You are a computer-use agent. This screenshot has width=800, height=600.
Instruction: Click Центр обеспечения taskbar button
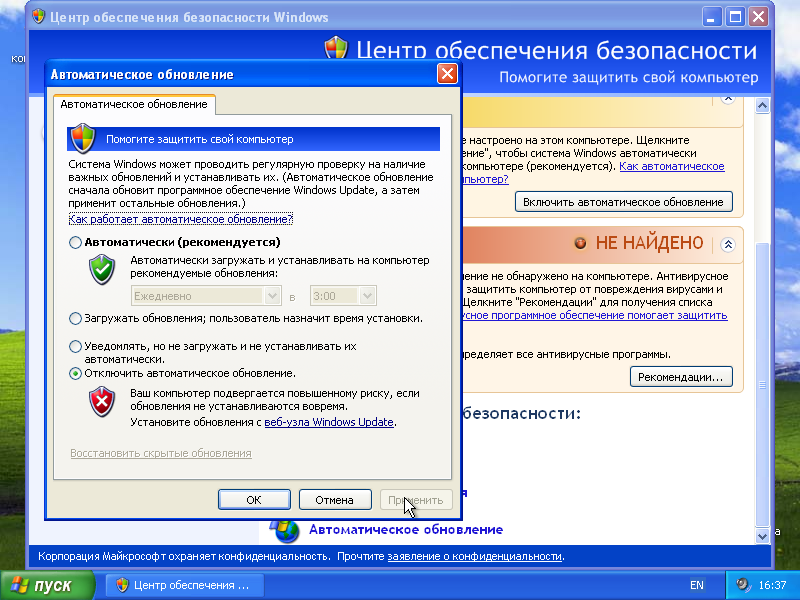click(x=185, y=585)
